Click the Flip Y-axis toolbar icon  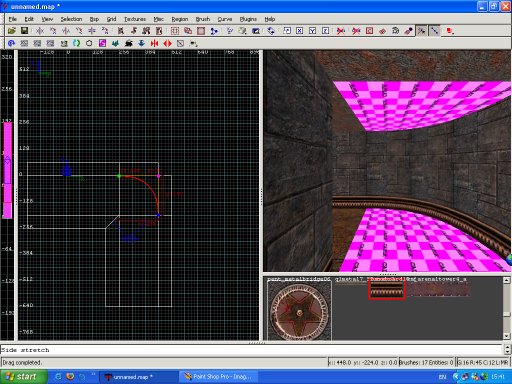66,31
